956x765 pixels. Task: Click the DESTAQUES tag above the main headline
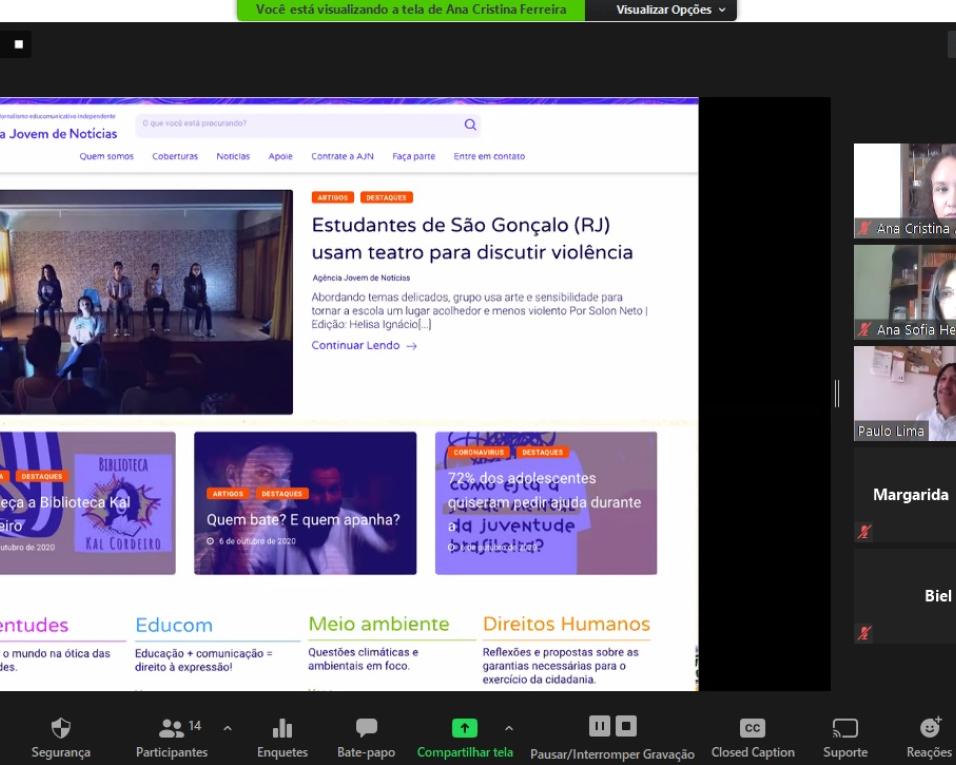[x=387, y=197]
